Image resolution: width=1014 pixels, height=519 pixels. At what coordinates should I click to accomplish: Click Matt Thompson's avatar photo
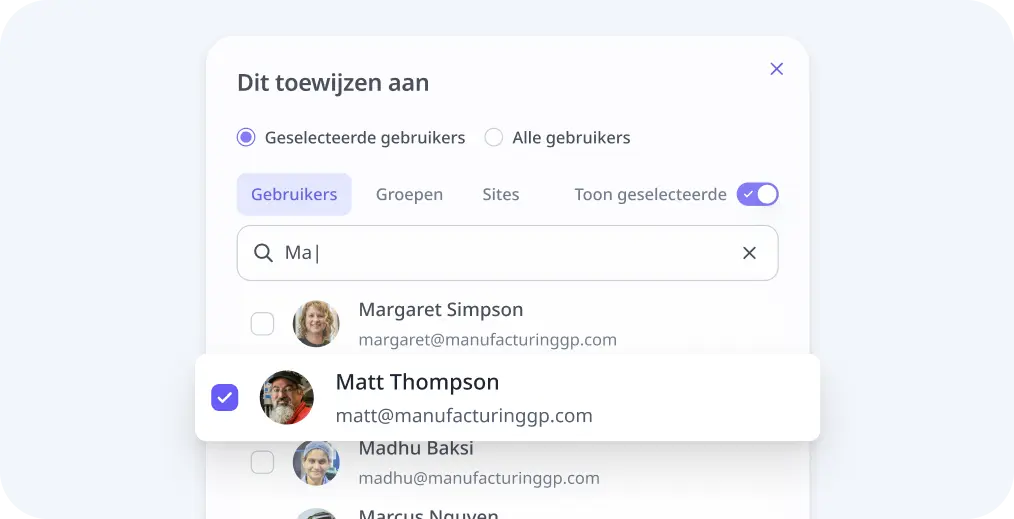coord(287,397)
